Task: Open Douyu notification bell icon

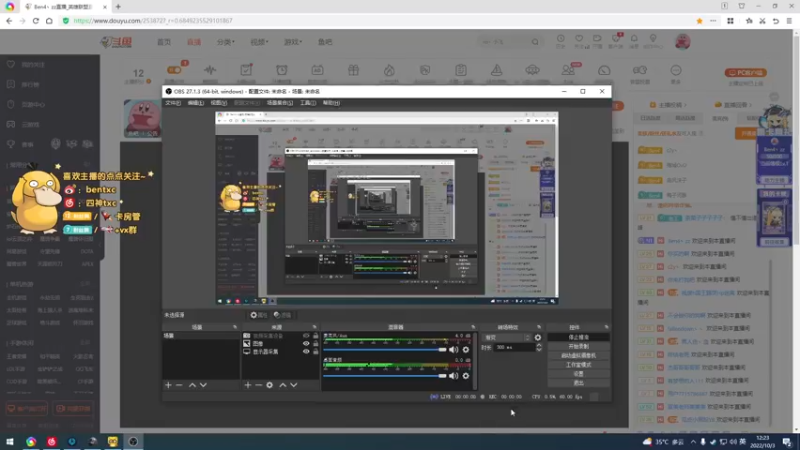Action: 634,39
